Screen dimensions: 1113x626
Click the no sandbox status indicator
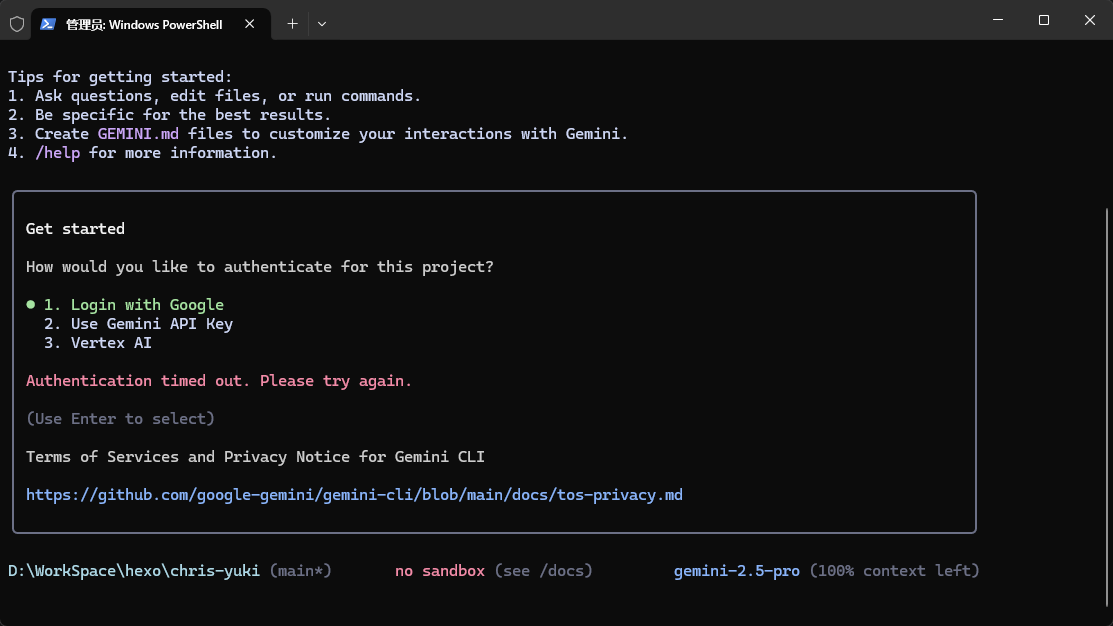(x=440, y=570)
